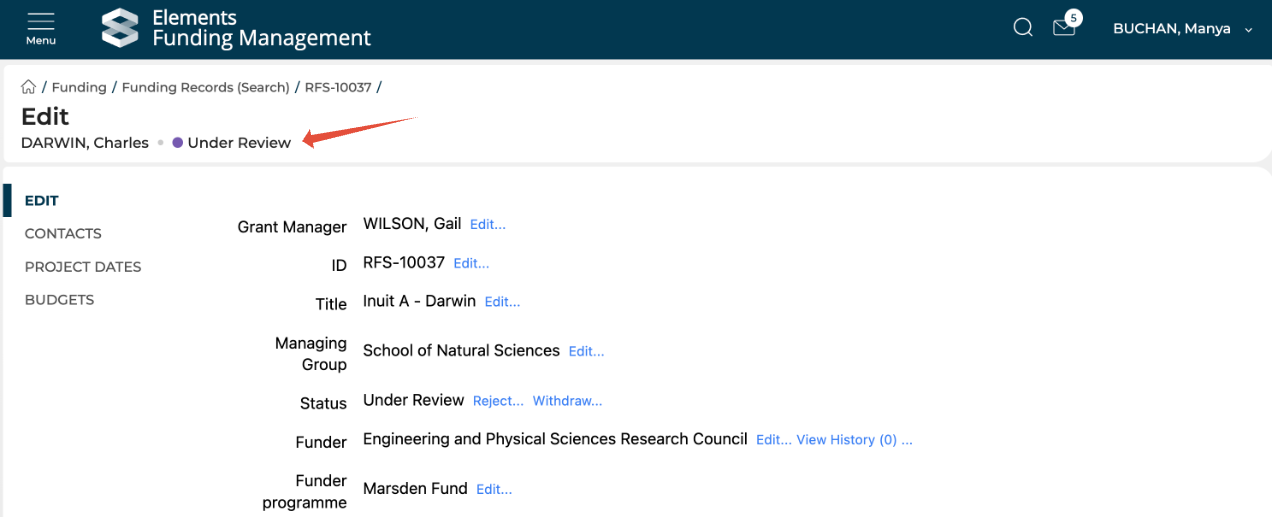Switch to the CONTACTS sidebar tab
The height and width of the screenshot is (517, 1272).
pos(63,233)
